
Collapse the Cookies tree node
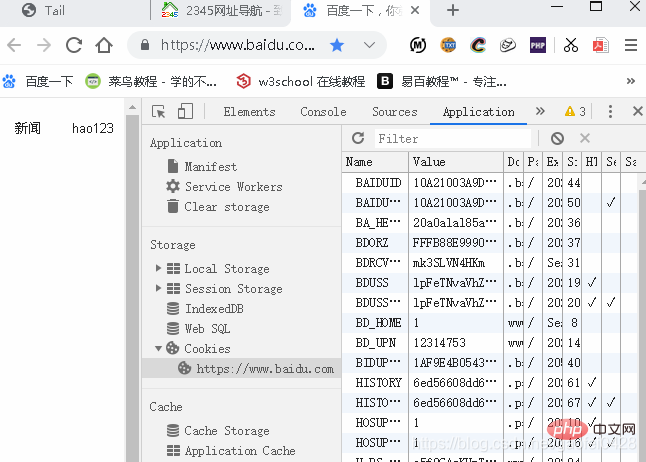[158, 349]
